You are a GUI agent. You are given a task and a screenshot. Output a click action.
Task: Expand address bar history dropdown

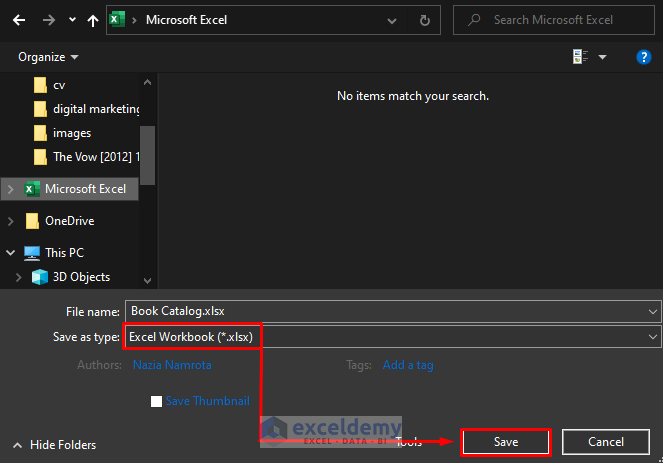pos(392,20)
